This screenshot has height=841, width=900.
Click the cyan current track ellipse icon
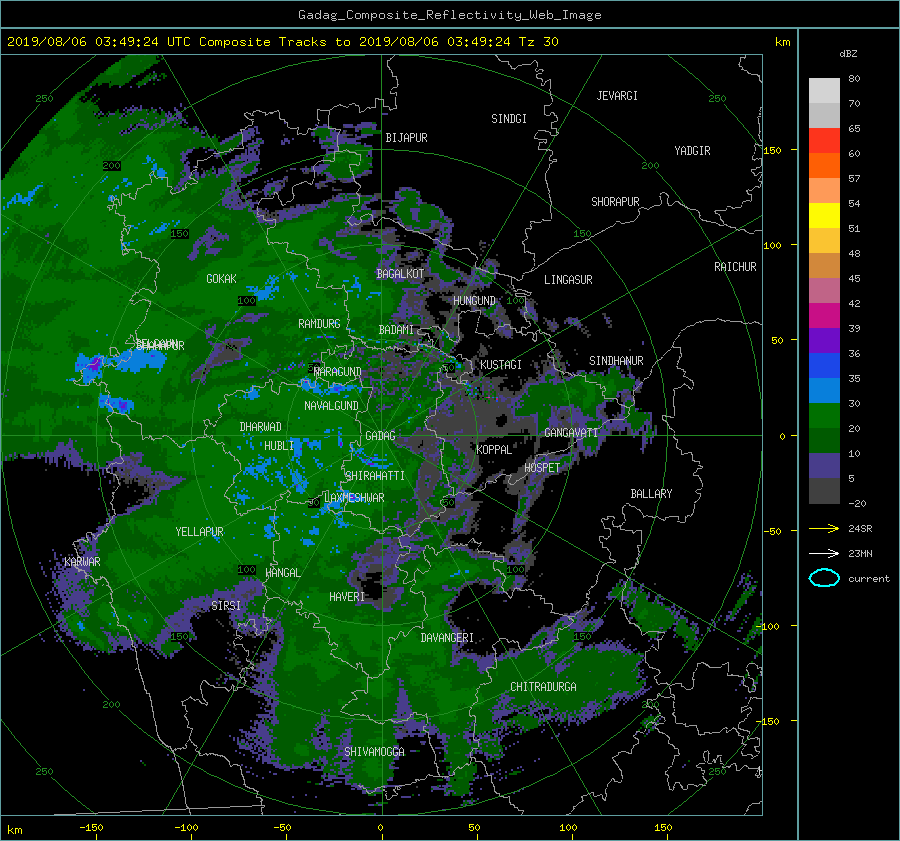tap(824, 578)
